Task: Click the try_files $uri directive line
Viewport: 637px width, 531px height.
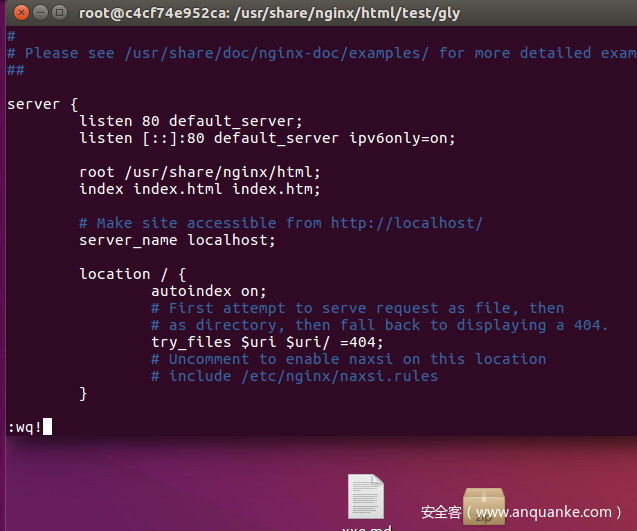Action: click(266, 342)
